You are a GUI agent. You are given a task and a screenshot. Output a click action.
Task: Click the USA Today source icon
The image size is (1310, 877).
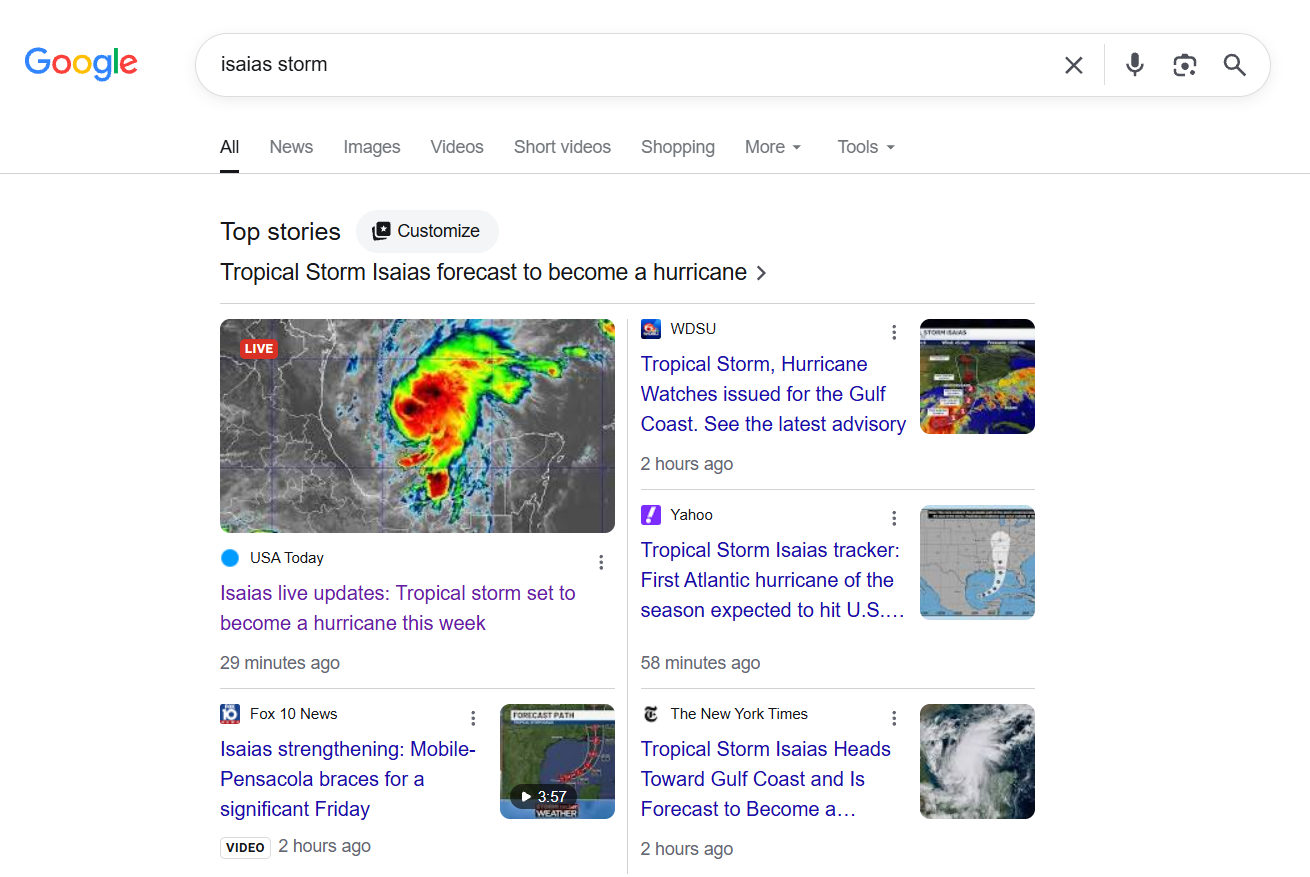coord(230,558)
